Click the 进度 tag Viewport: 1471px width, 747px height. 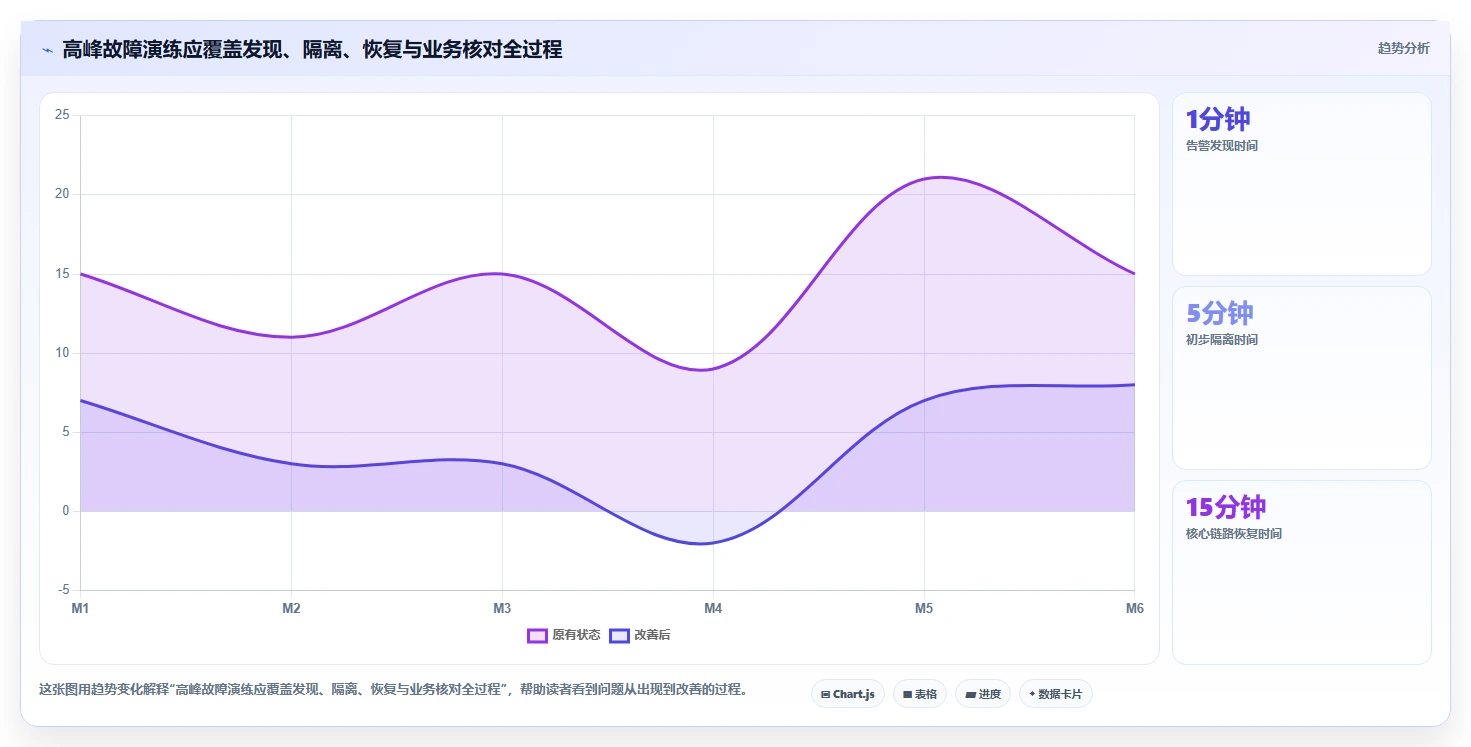click(x=983, y=694)
